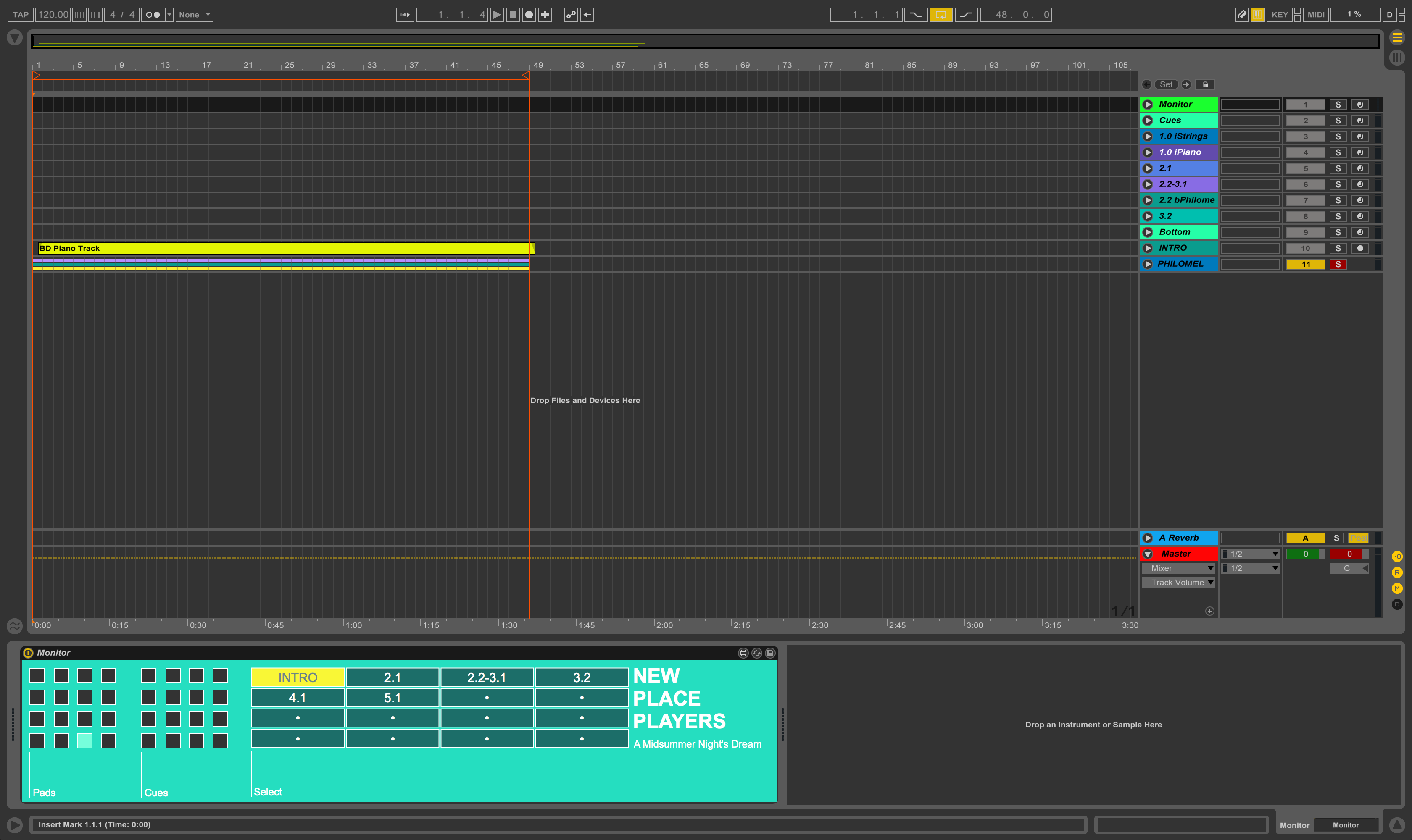Click the 120.00 tempo field
Viewport: 1412px width, 840px height.
pyautogui.click(x=53, y=15)
